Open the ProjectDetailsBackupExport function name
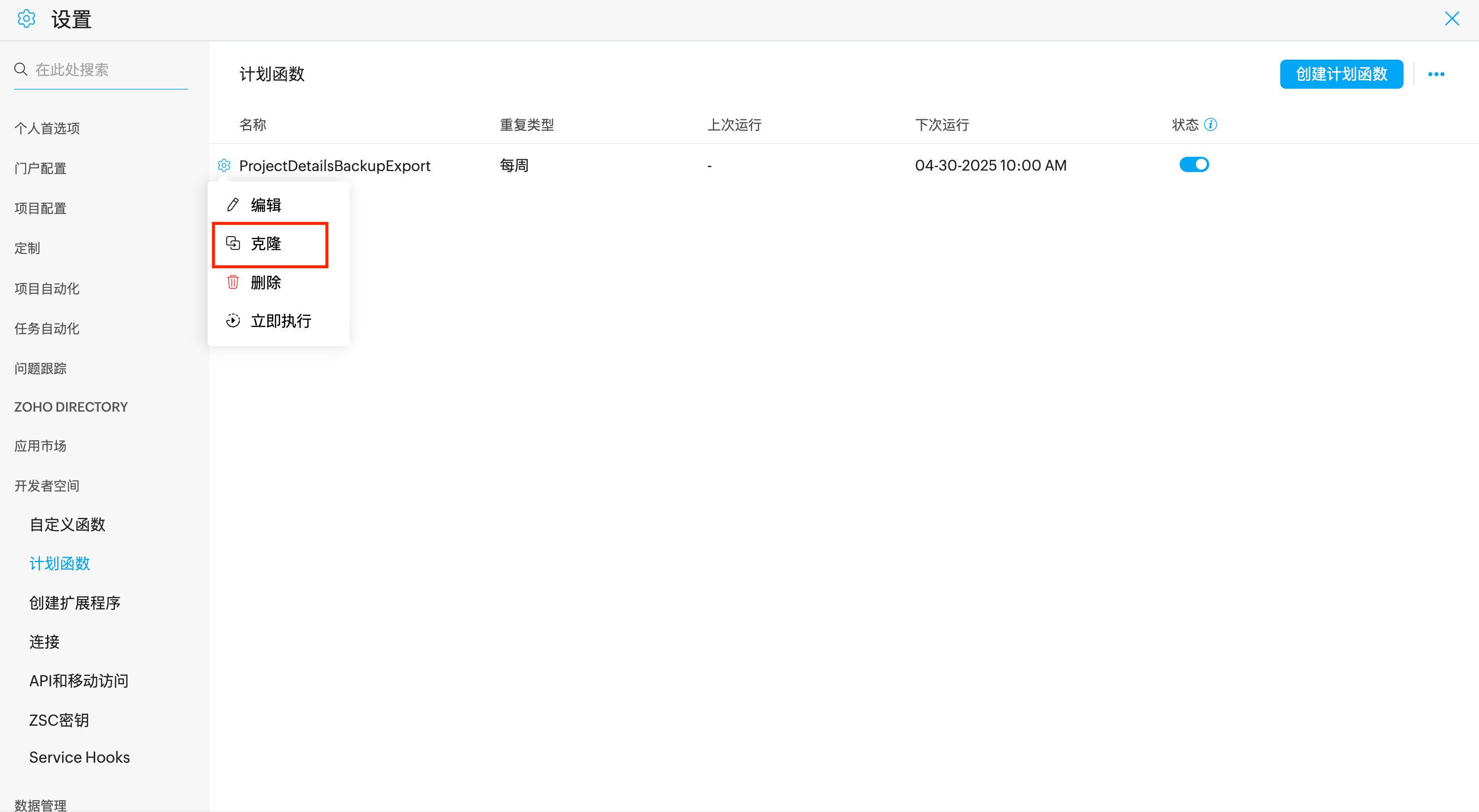The image size is (1479, 812). point(334,166)
